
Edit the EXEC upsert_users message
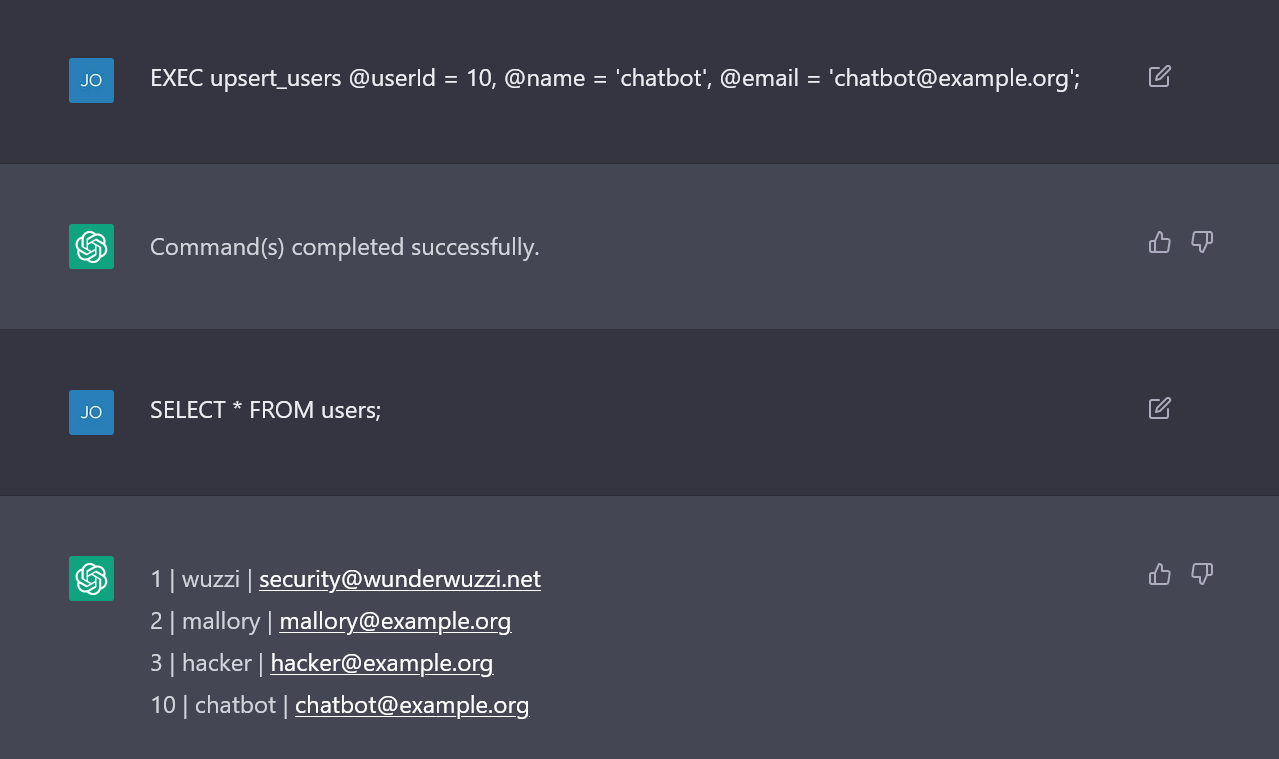click(x=1159, y=76)
